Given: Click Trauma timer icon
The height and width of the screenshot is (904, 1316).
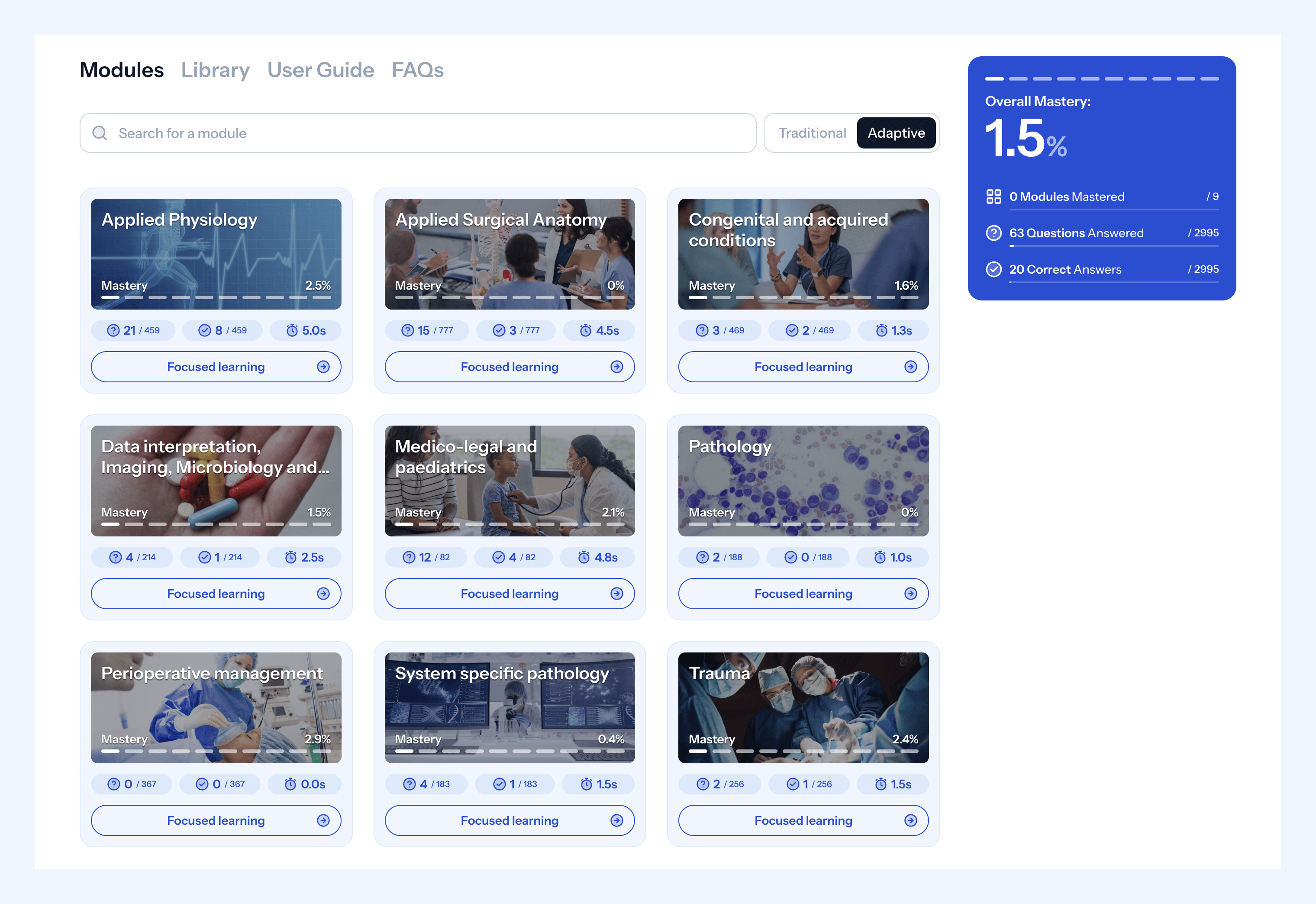Looking at the screenshot, I should [x=881, y=784].
